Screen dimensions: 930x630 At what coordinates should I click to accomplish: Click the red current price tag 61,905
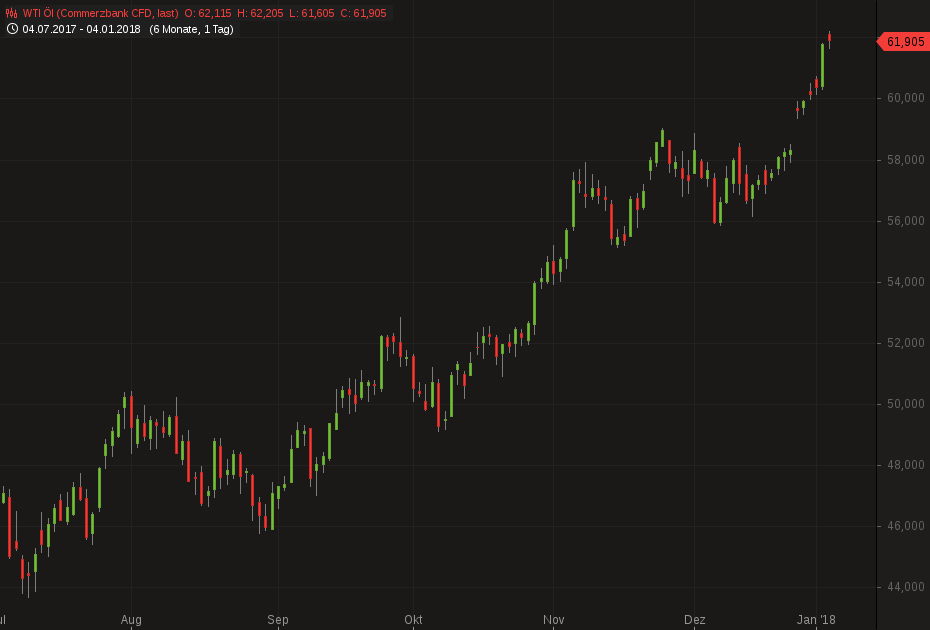904,41
